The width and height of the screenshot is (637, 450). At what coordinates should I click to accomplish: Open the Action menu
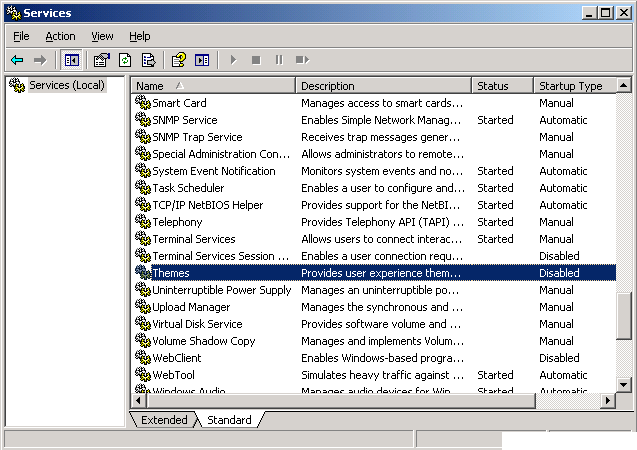(x=60, y=36)
